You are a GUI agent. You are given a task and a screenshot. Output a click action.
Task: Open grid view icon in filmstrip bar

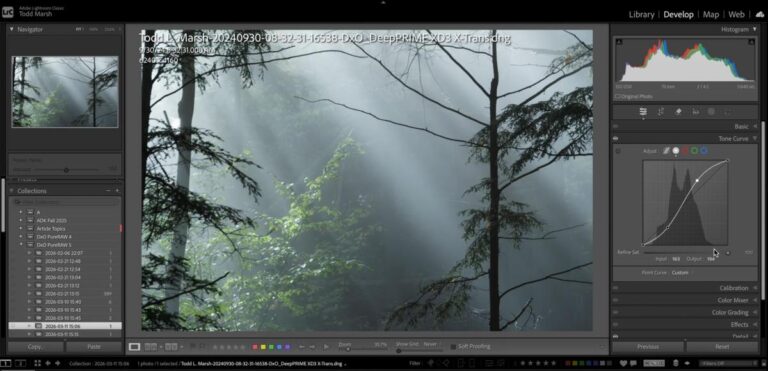(x=37, y=363)
